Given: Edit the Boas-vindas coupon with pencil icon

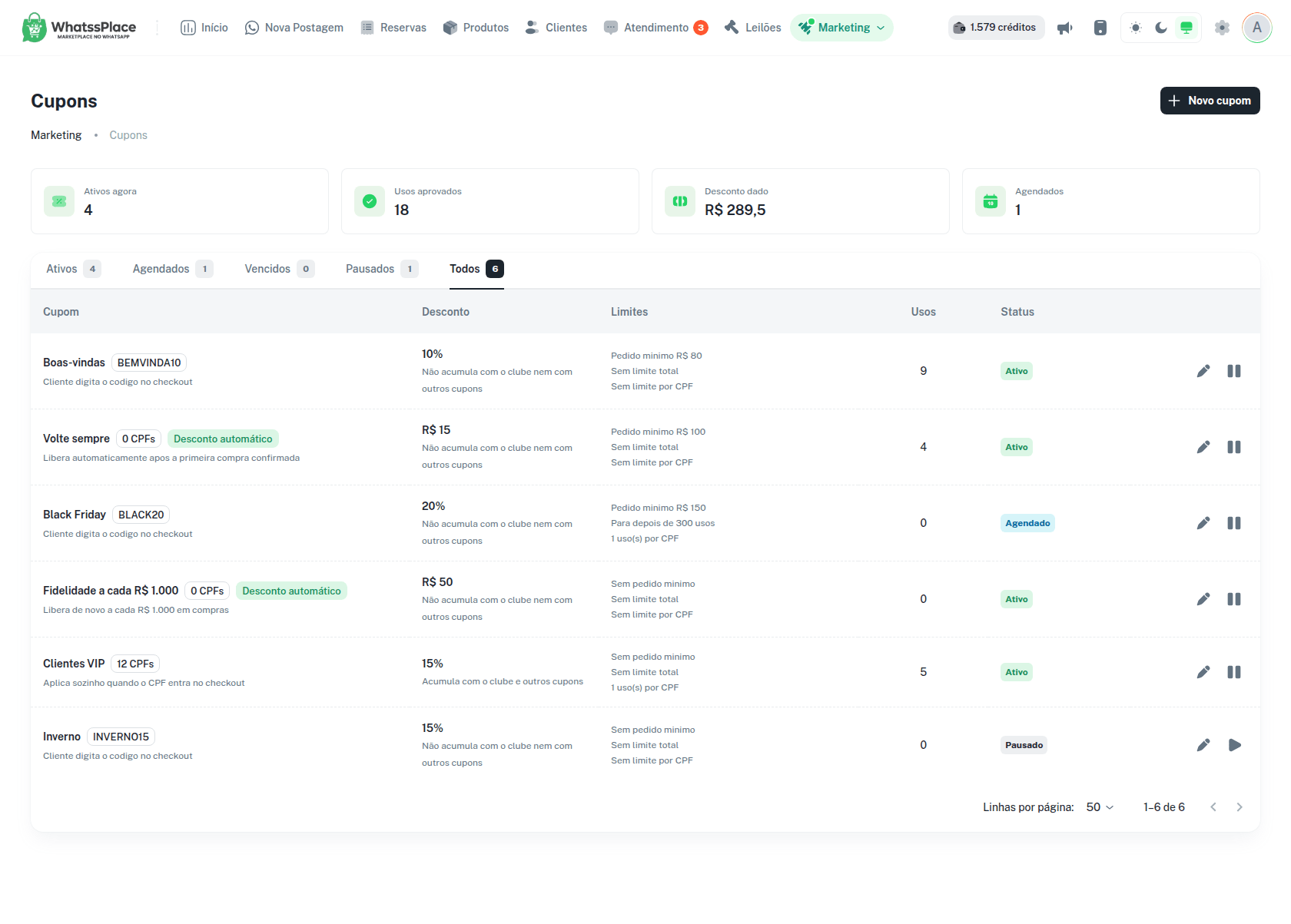Looking at the screenshot, I should (x=1203, y=371).
